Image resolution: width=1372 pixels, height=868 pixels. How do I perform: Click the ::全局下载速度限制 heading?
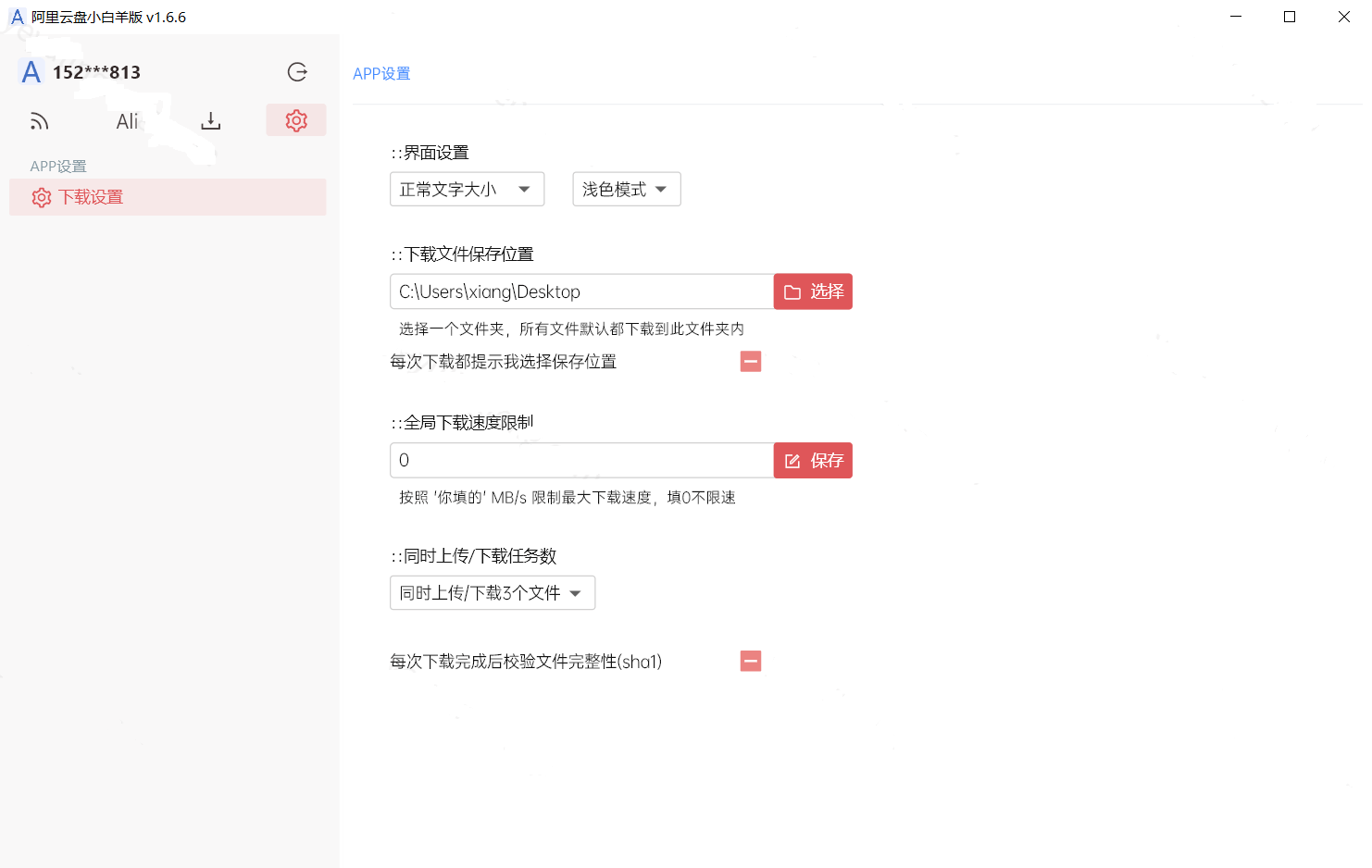[462, 423]
